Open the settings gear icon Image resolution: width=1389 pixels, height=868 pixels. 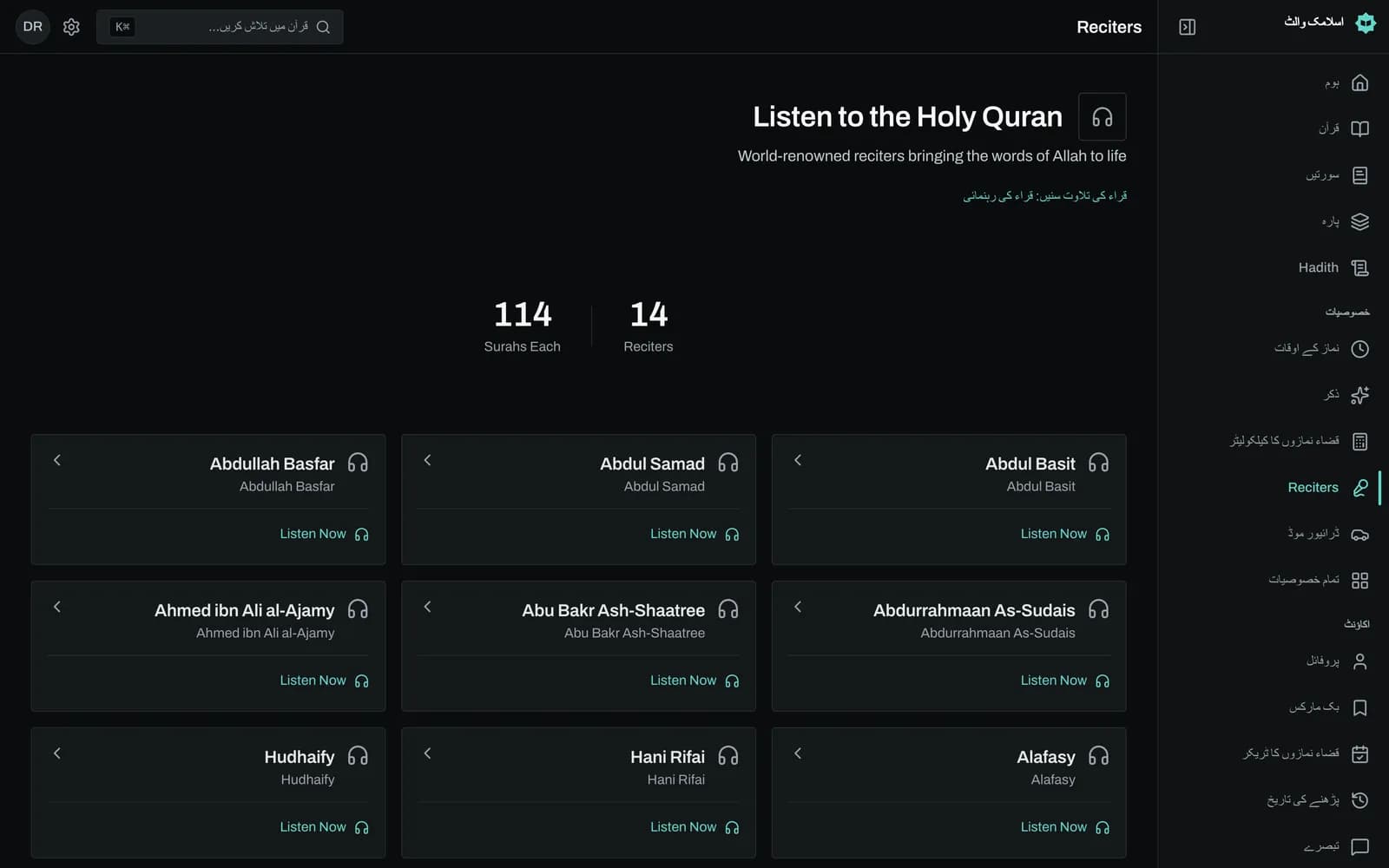[x=71, y=27]
